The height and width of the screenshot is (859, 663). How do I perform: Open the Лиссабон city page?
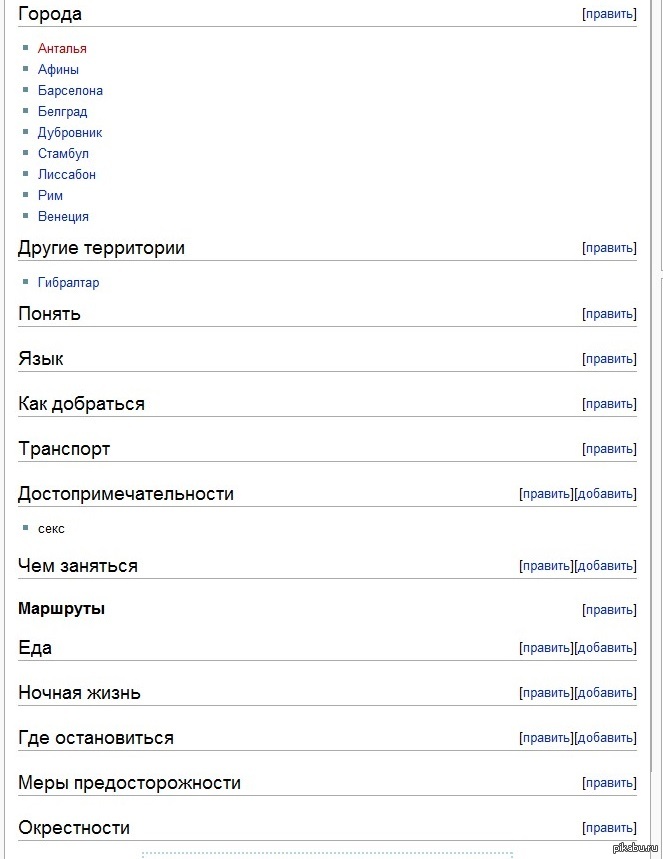[67, 174]
